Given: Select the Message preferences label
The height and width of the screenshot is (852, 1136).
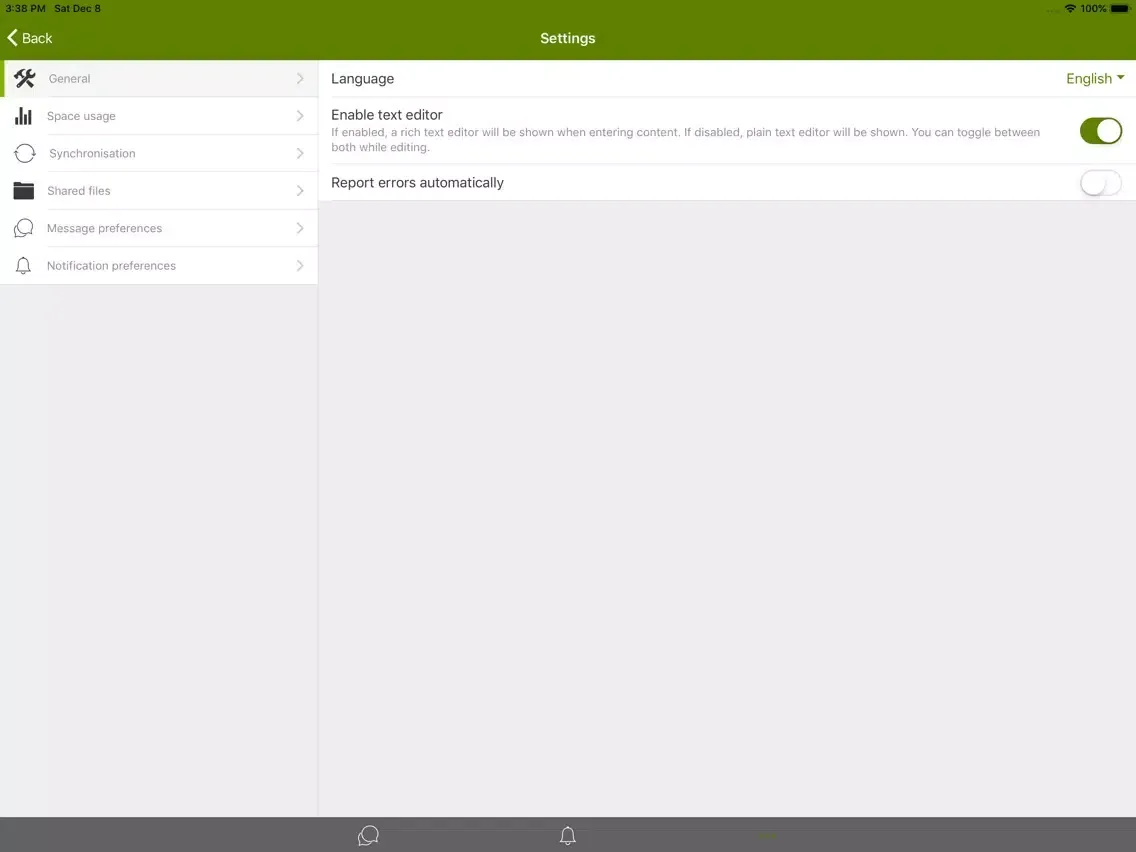Looking at the screenshot, I should (104, 229).
